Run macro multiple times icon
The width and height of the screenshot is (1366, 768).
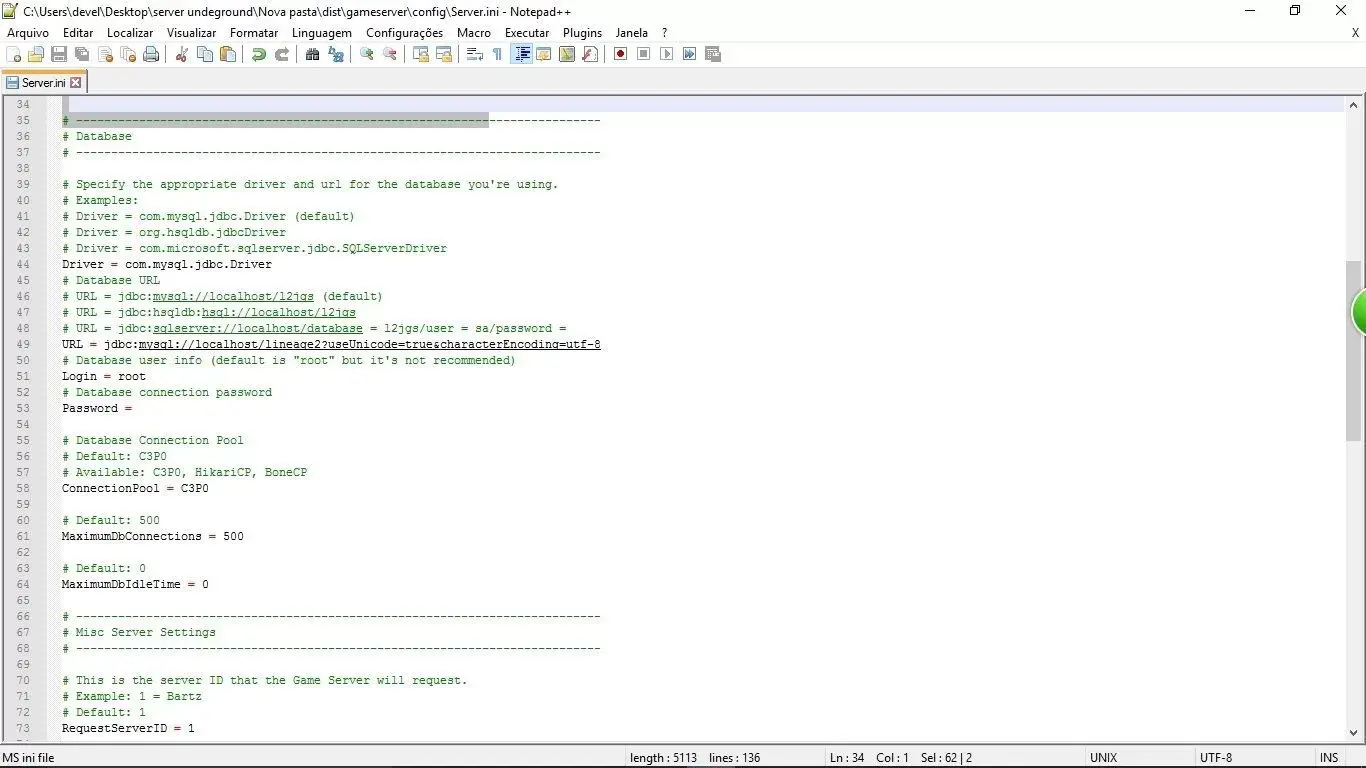point(690,54)
